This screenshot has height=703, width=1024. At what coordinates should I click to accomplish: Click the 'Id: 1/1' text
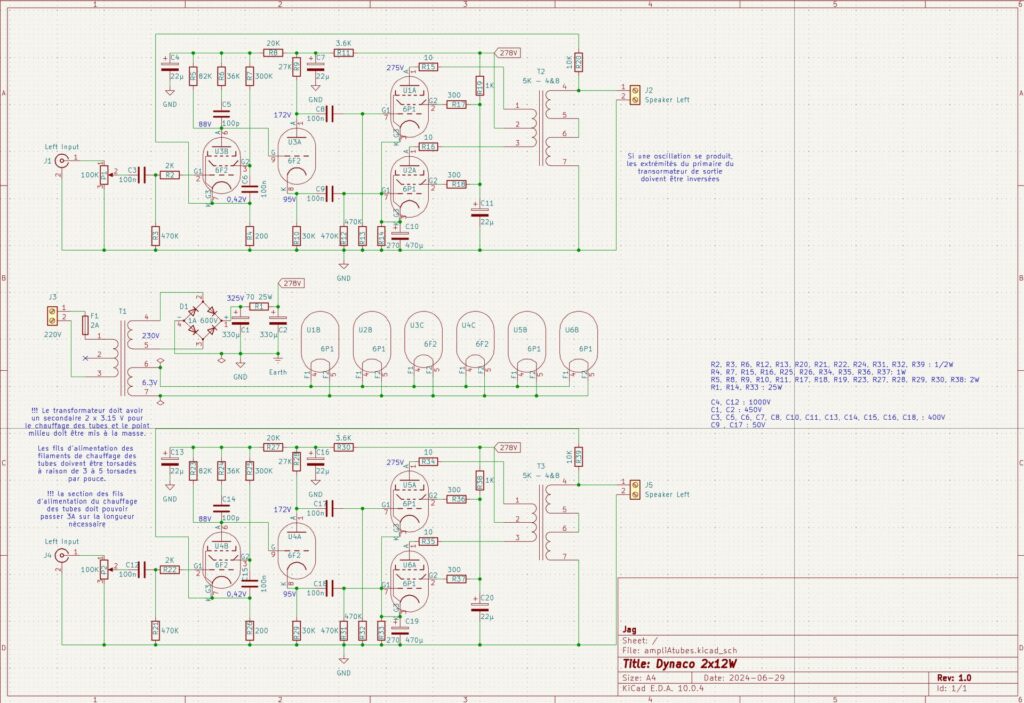click(952, 688)
